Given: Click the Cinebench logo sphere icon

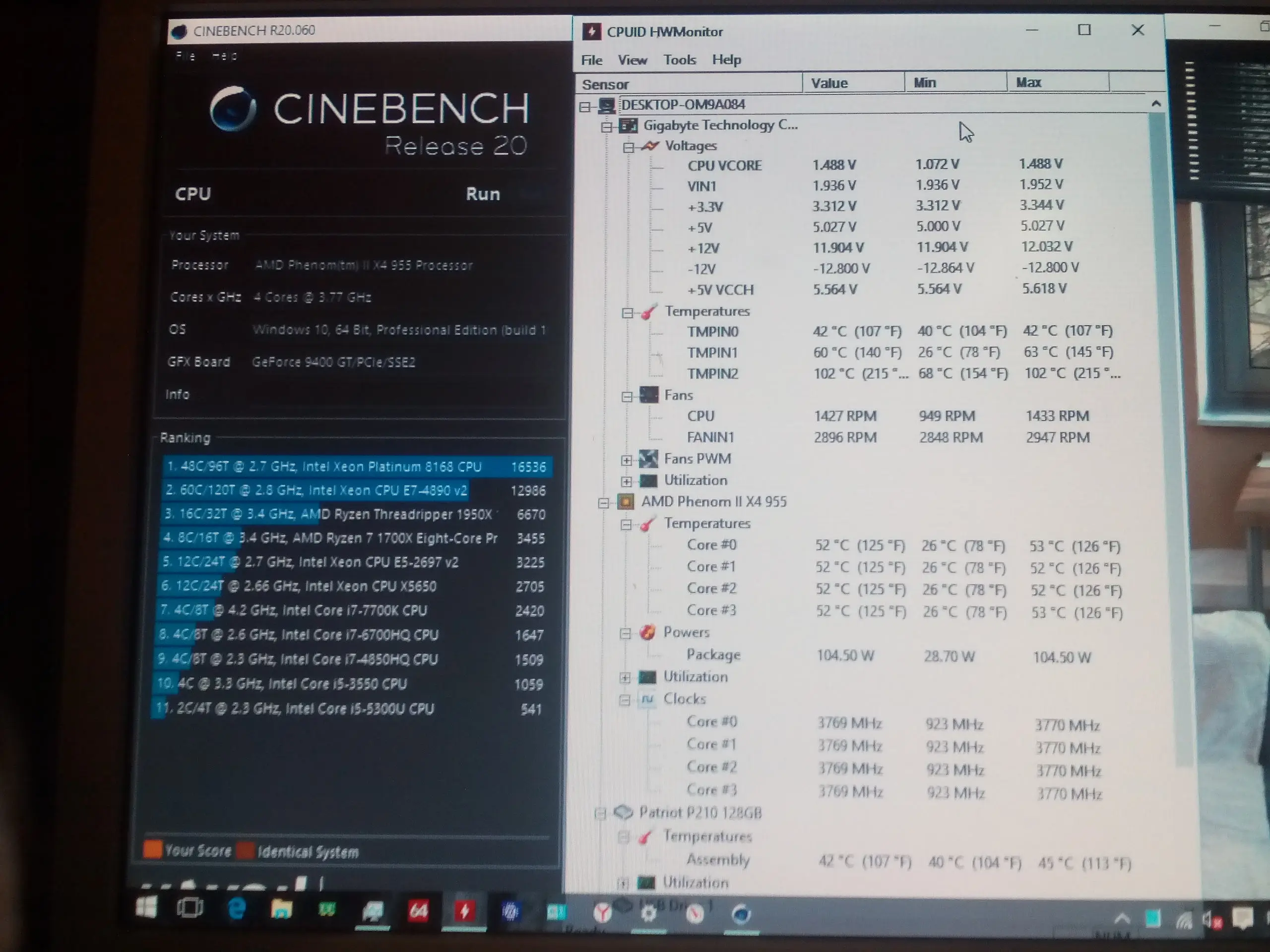Looking at the screenshot, I should point(233,109).
